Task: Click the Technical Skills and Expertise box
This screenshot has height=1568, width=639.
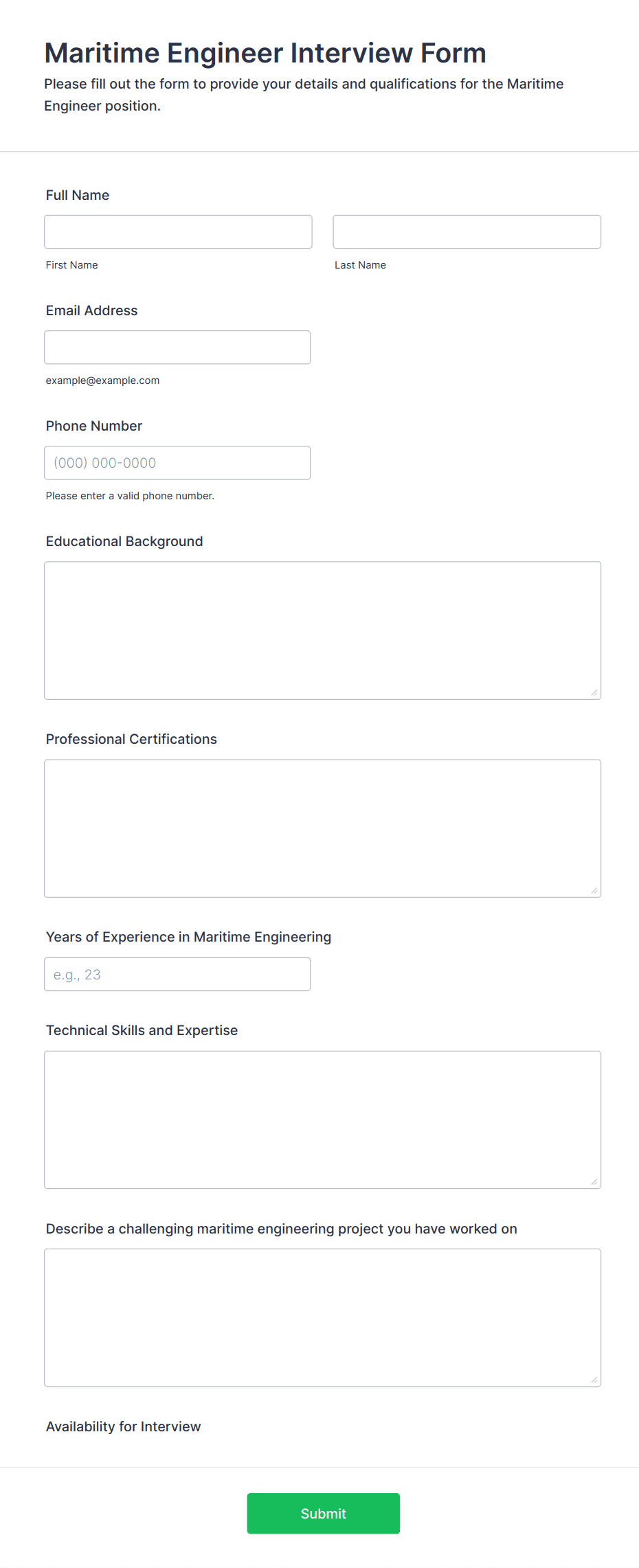Action: pos(322,1120)
